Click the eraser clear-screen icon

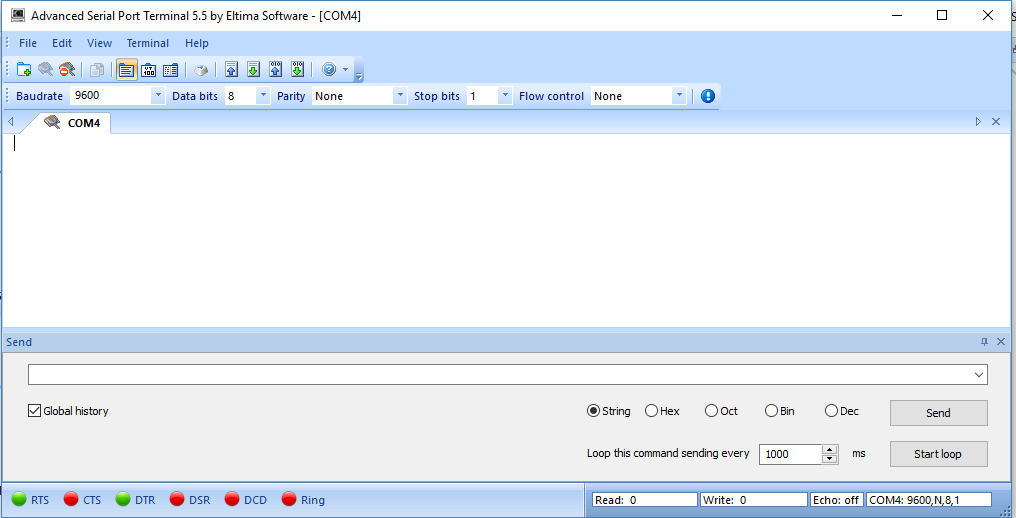(x=201, y=70)
